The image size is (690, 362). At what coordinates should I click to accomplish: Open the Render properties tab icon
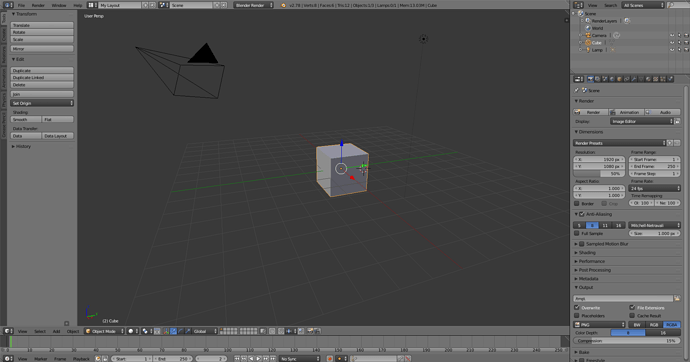(591, 79)
